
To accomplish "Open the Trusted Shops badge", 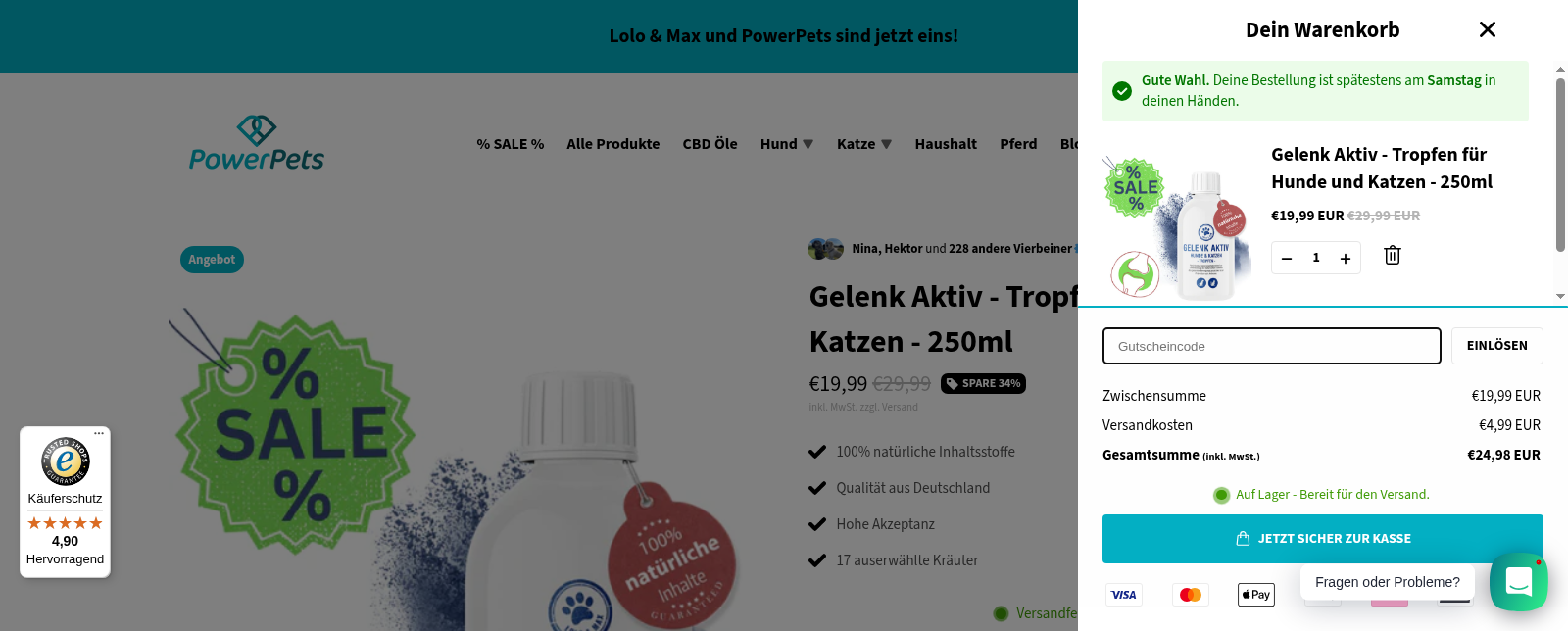I will (x=65, y=502).
